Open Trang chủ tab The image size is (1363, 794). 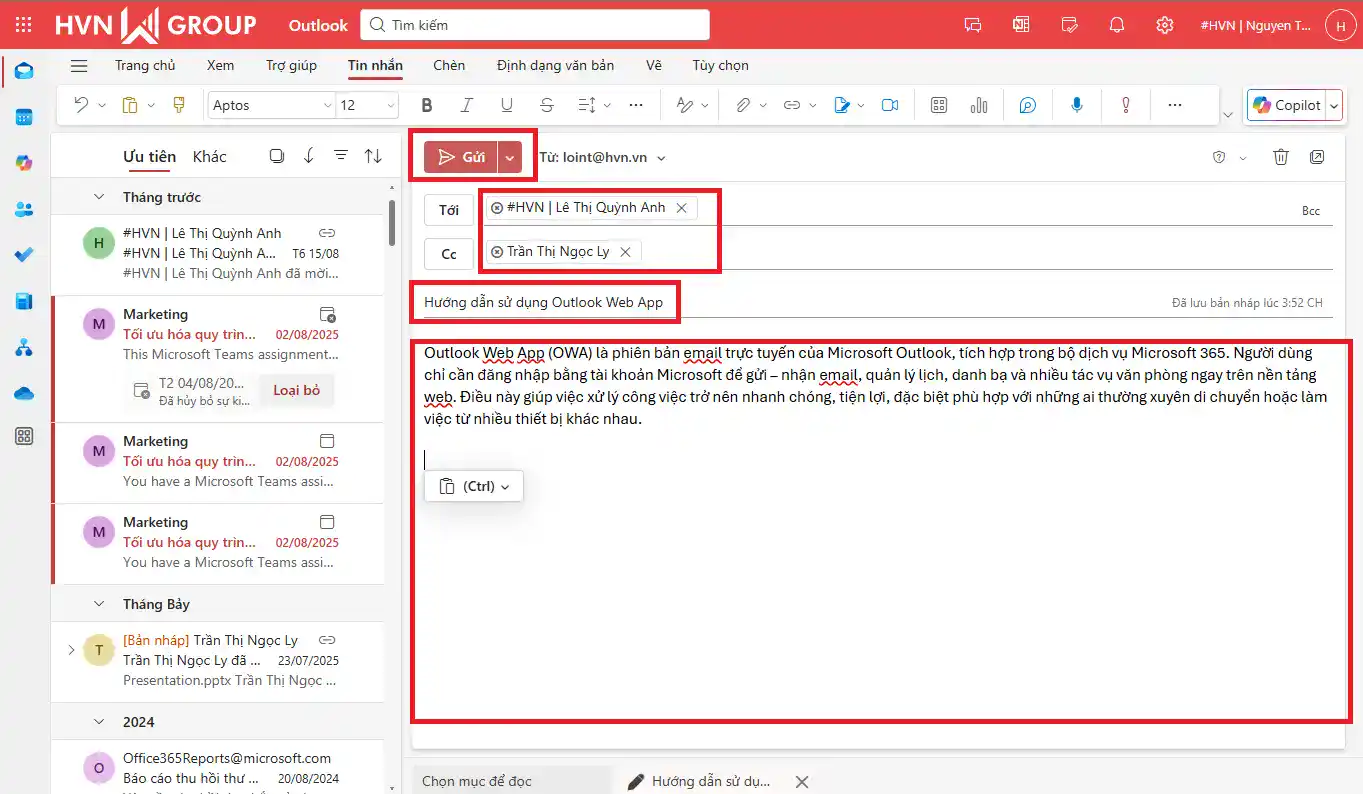point(145,65)
